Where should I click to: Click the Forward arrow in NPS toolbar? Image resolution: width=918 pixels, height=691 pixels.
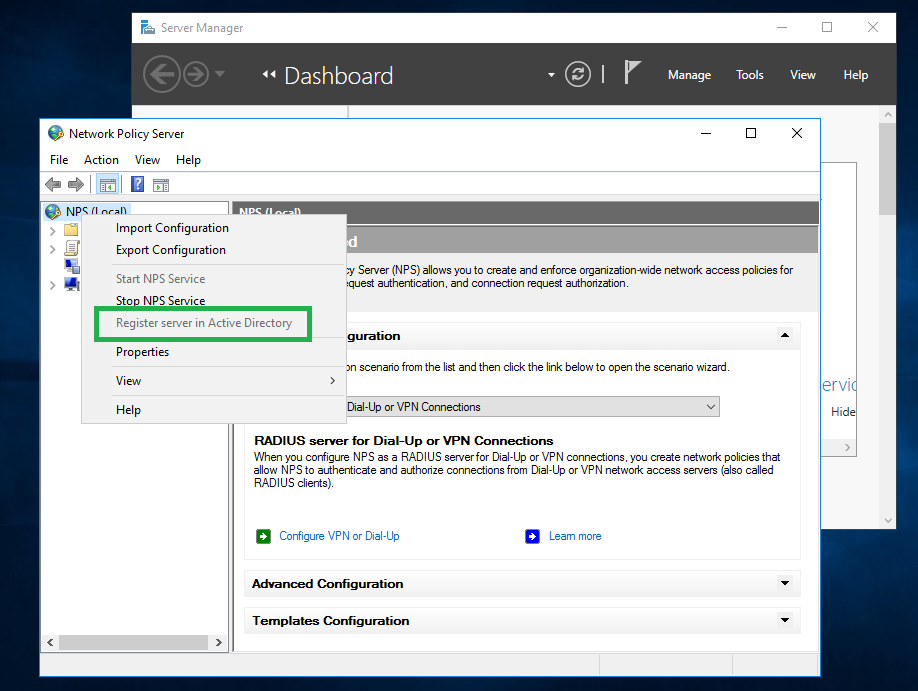click(75, 184)
